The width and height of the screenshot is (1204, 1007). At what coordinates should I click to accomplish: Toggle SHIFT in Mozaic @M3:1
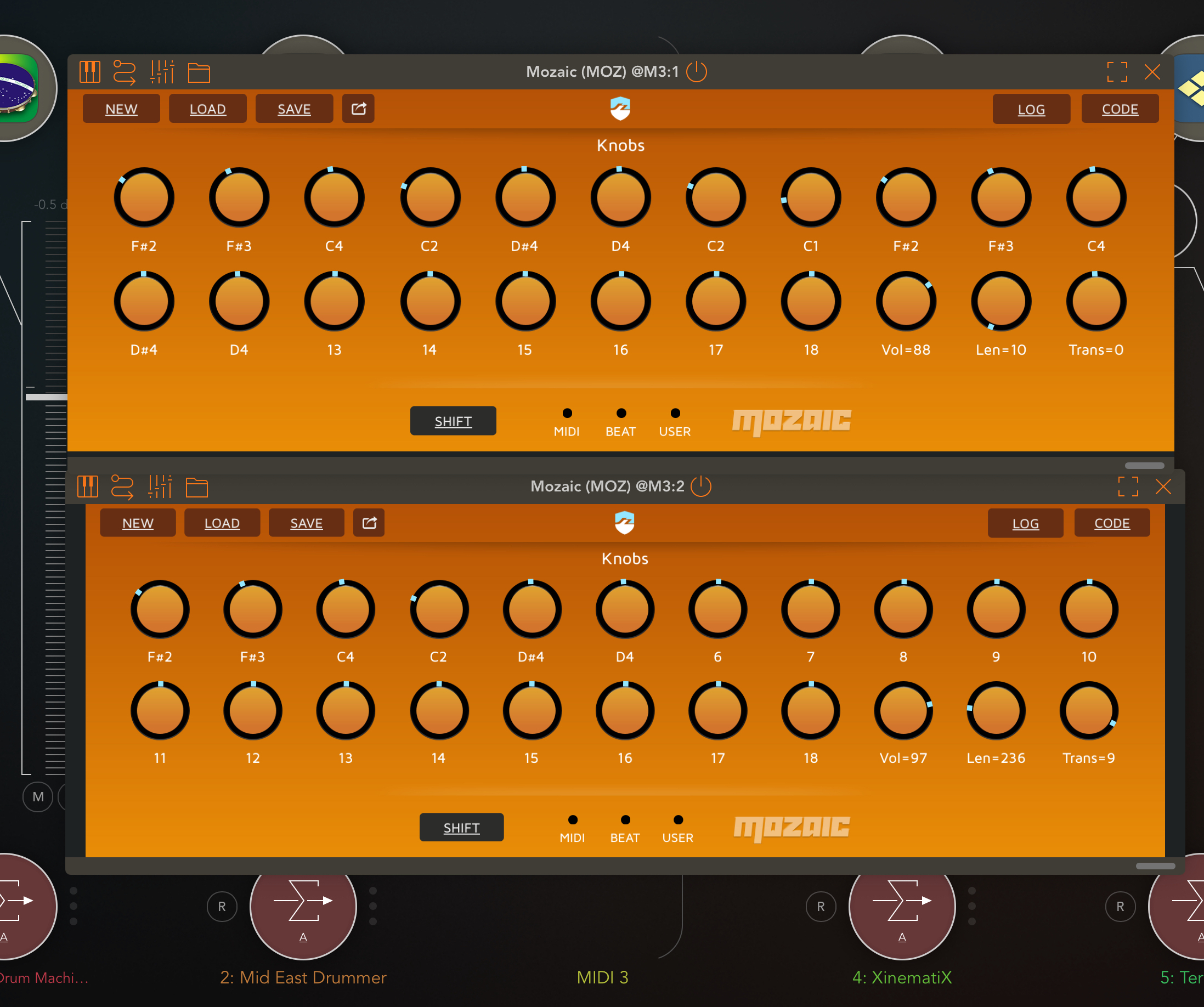[x=453, y=421]
